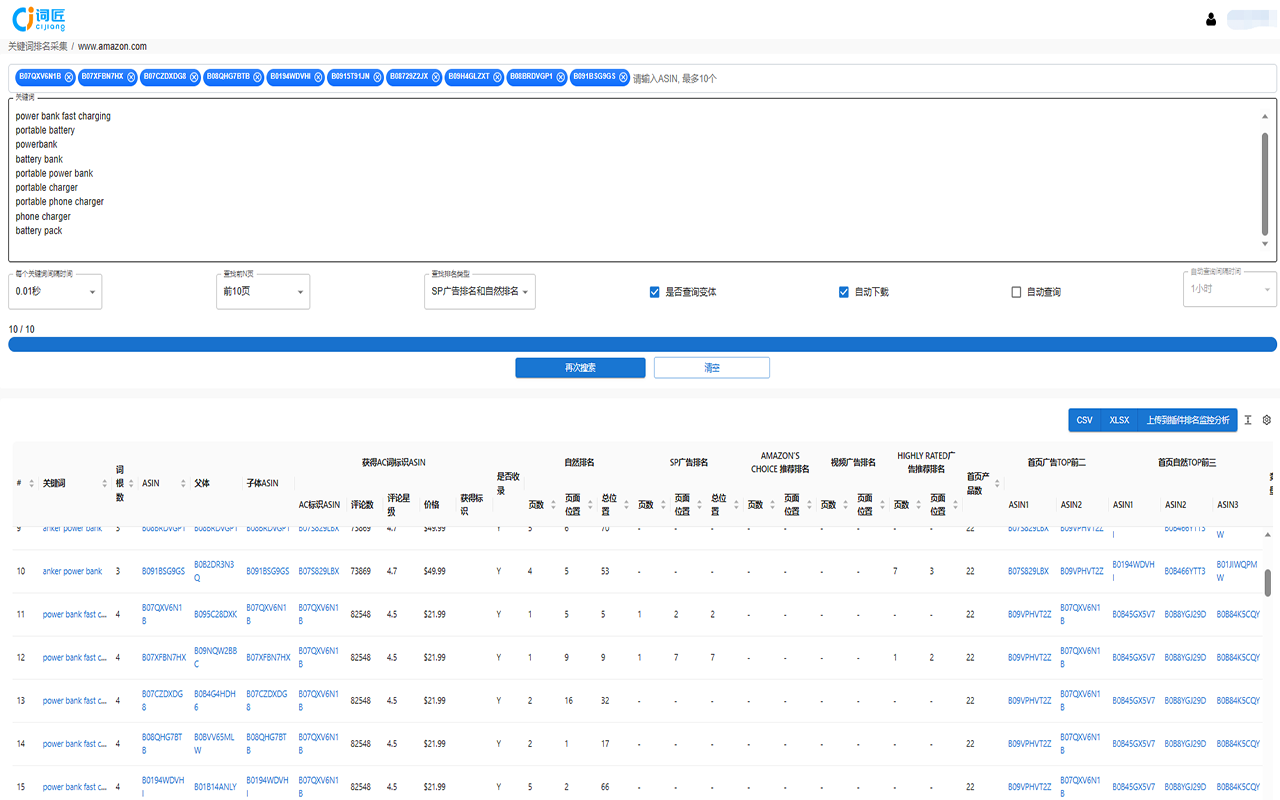Open the user account avatar icon
This screenshot has height=800, width=1280.
(1211, 19)
